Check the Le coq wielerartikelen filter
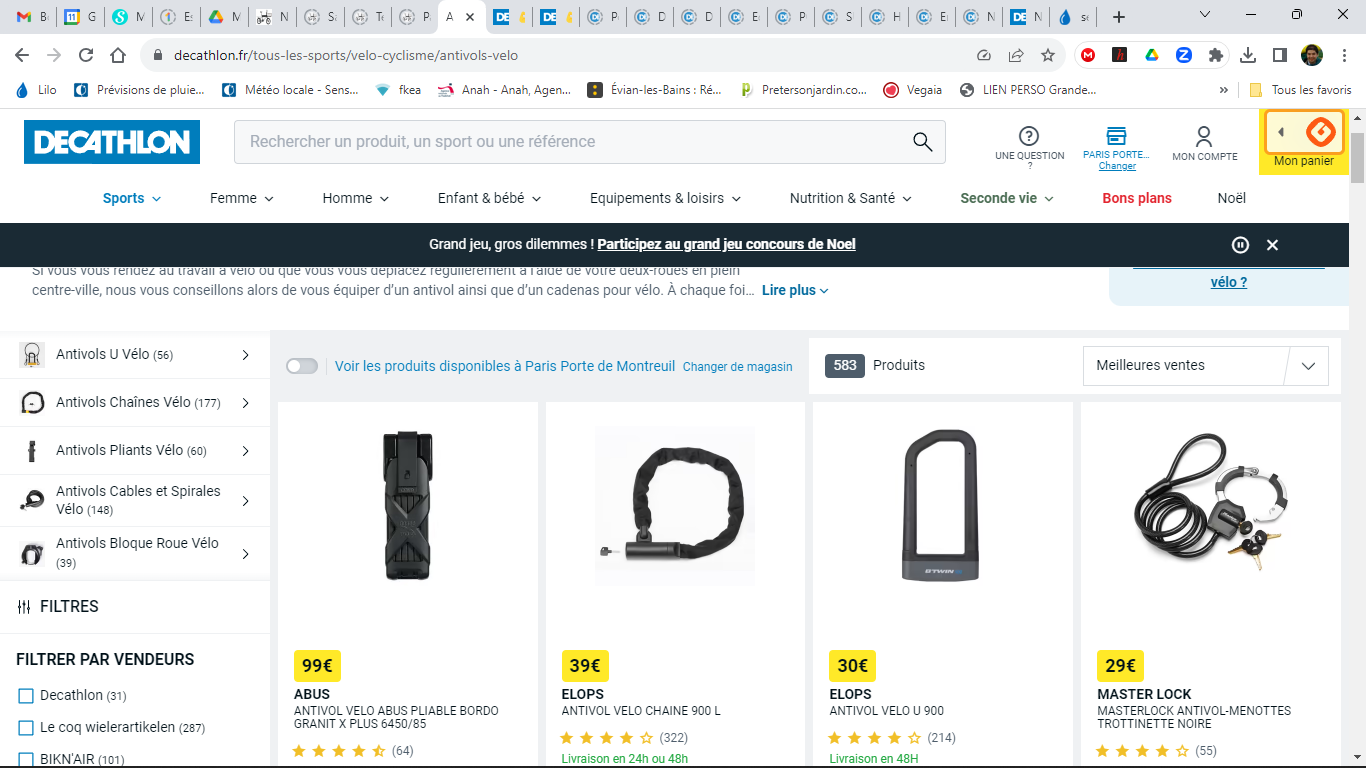1366x768 pixels. pos(26,728)
